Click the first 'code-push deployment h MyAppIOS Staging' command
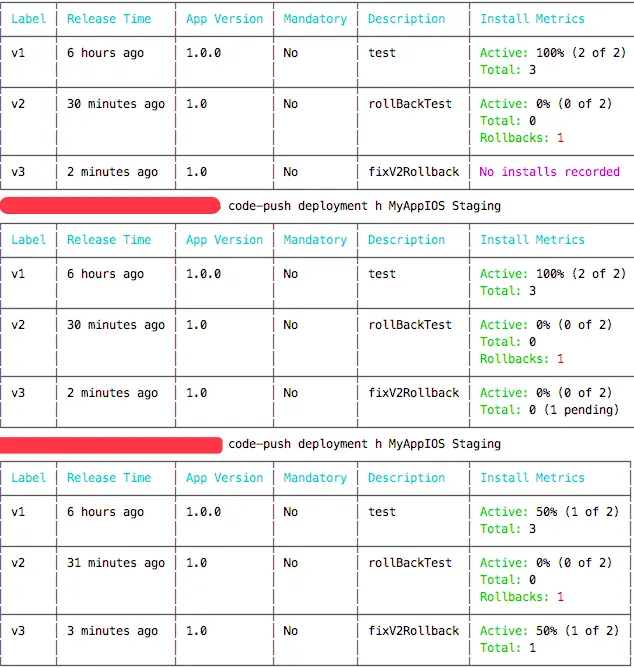 click(364, 206)
